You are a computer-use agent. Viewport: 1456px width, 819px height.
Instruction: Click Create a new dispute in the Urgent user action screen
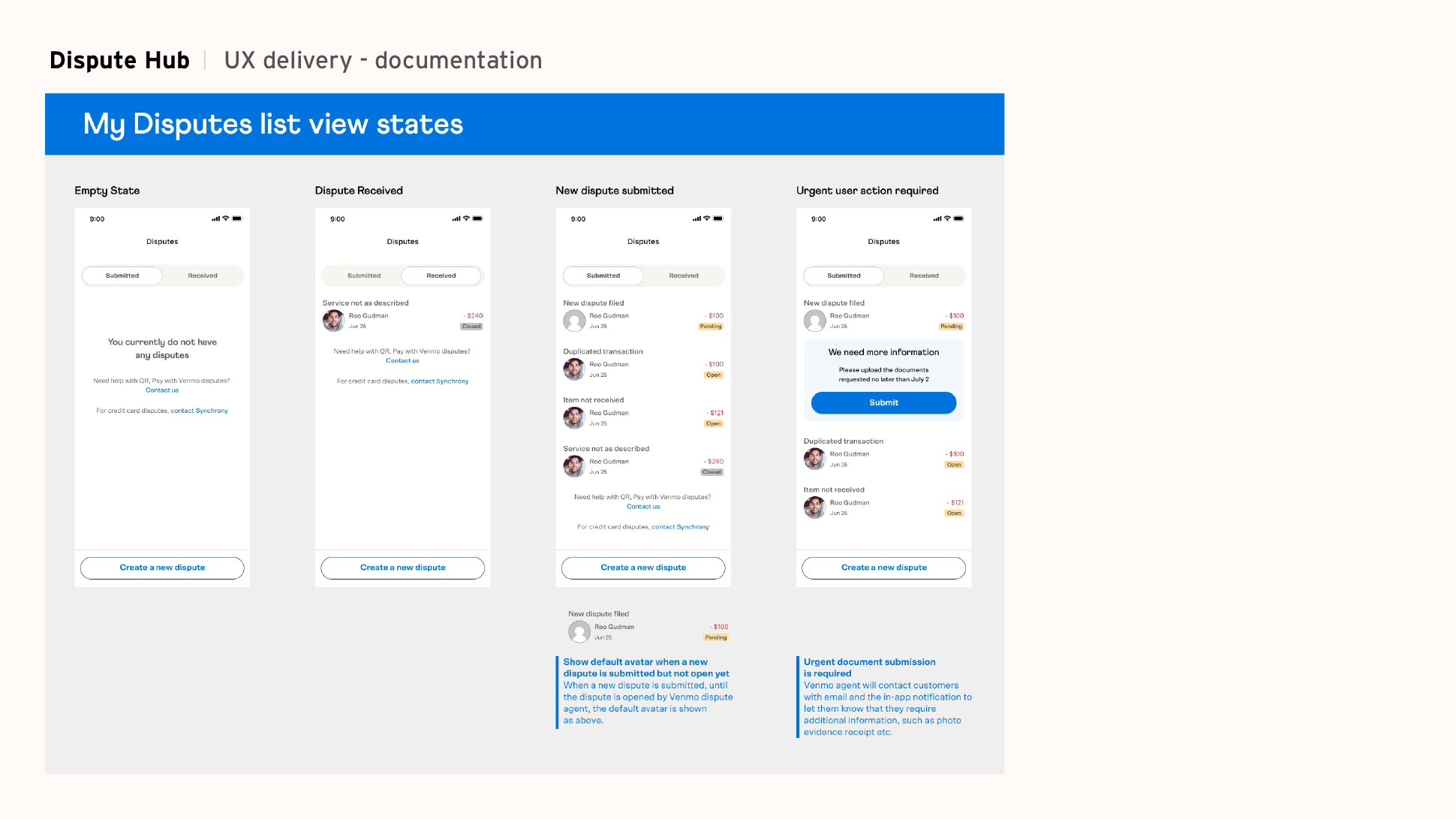(883, 568)
